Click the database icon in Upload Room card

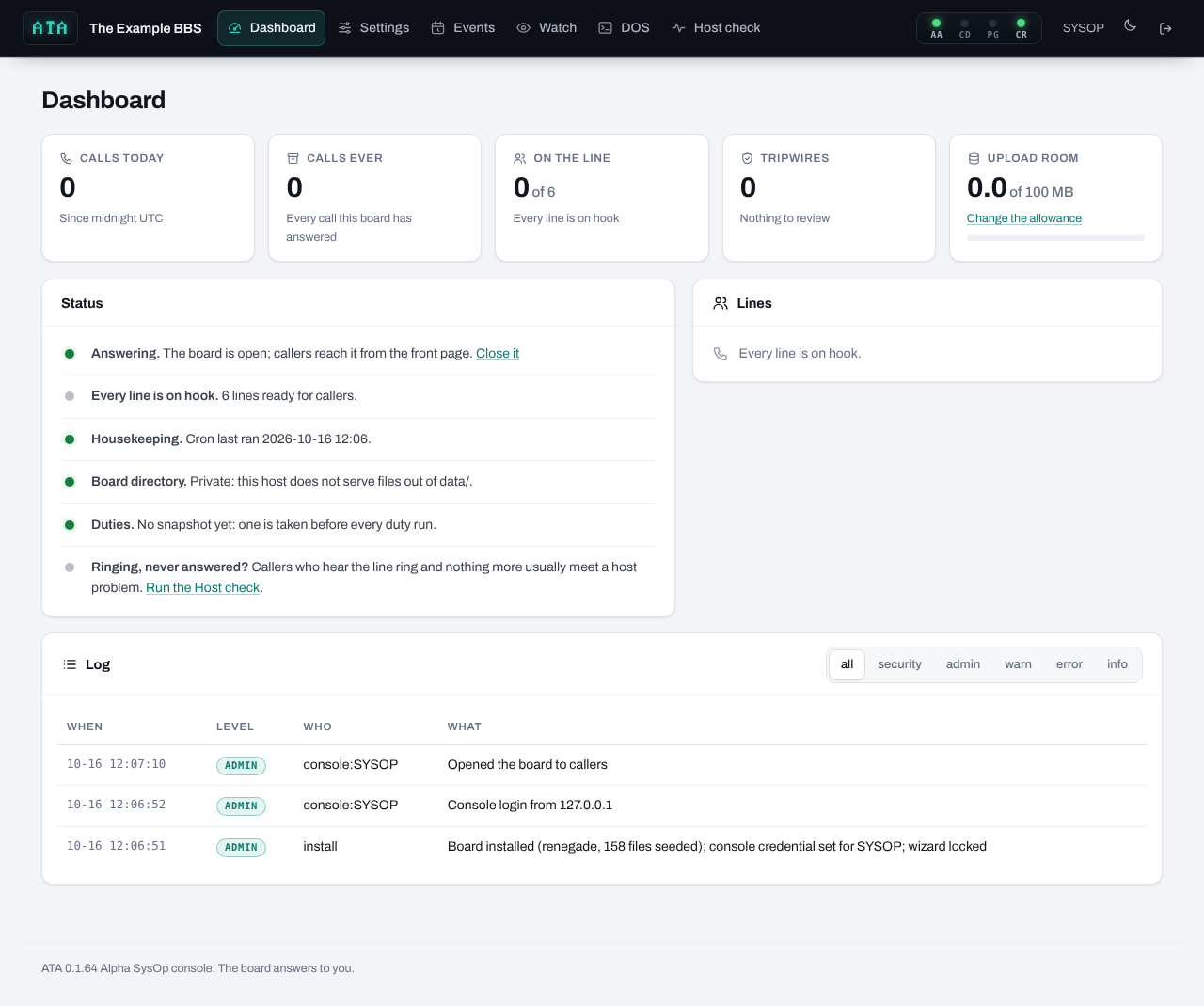(974, 158)
